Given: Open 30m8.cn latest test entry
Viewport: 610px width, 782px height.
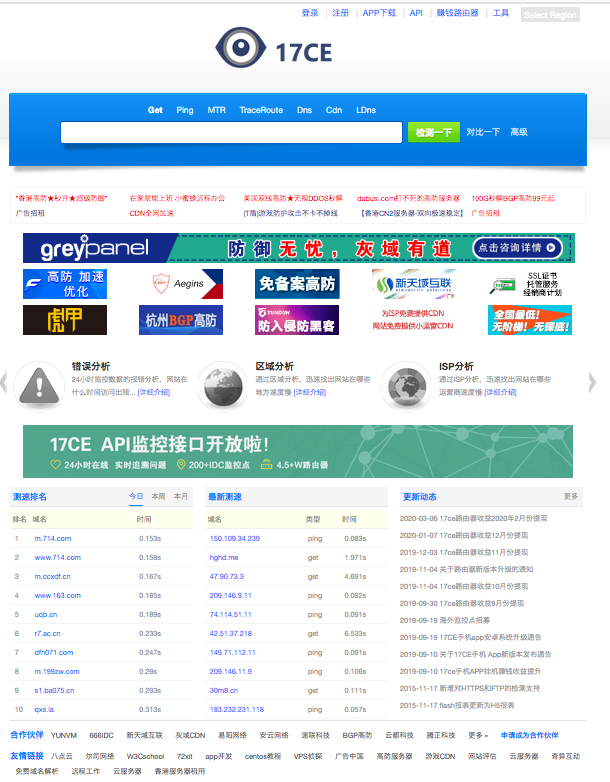Looking at the screenshot, I should point(224,690).
